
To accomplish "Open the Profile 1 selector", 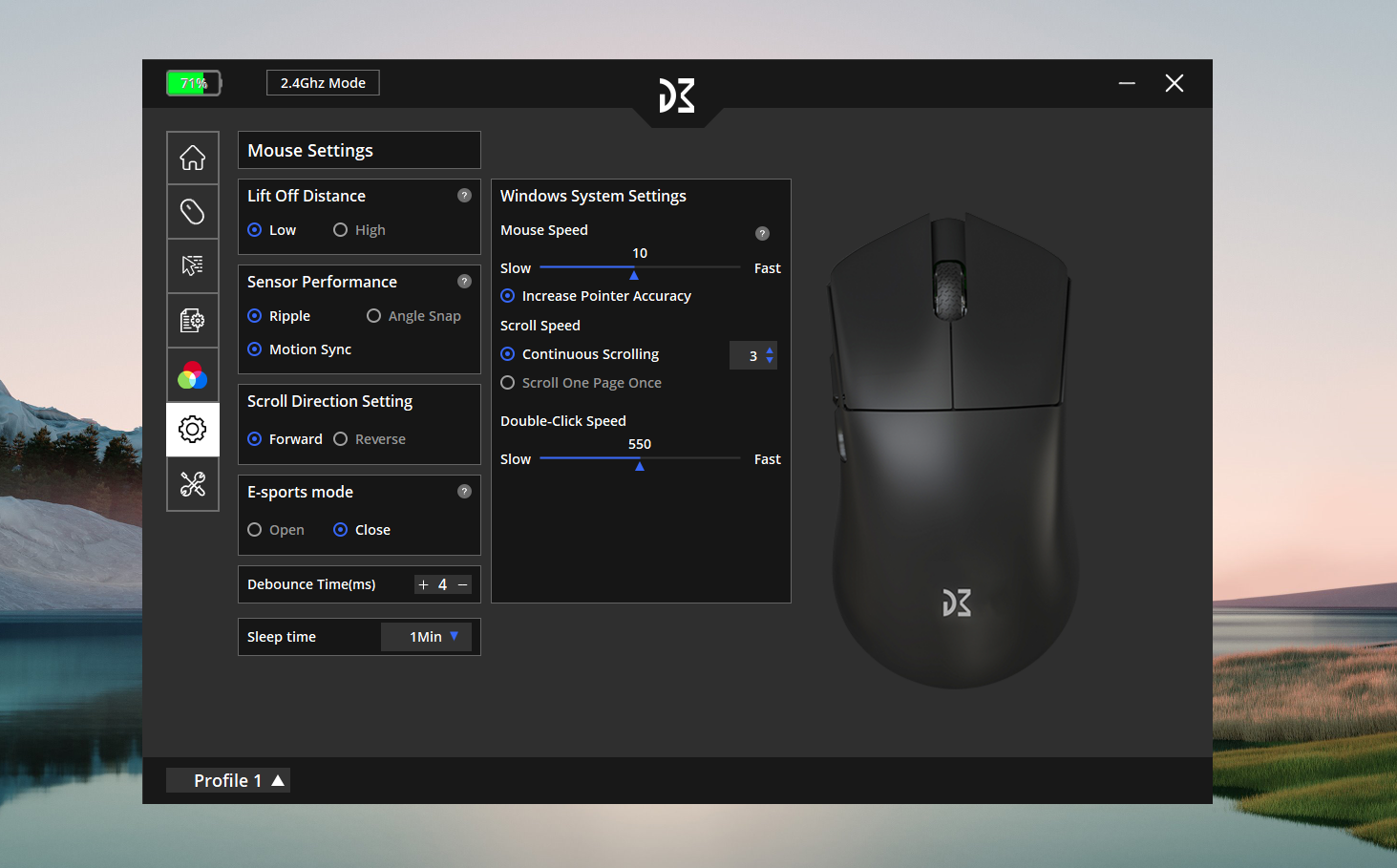I will [228, 780].
